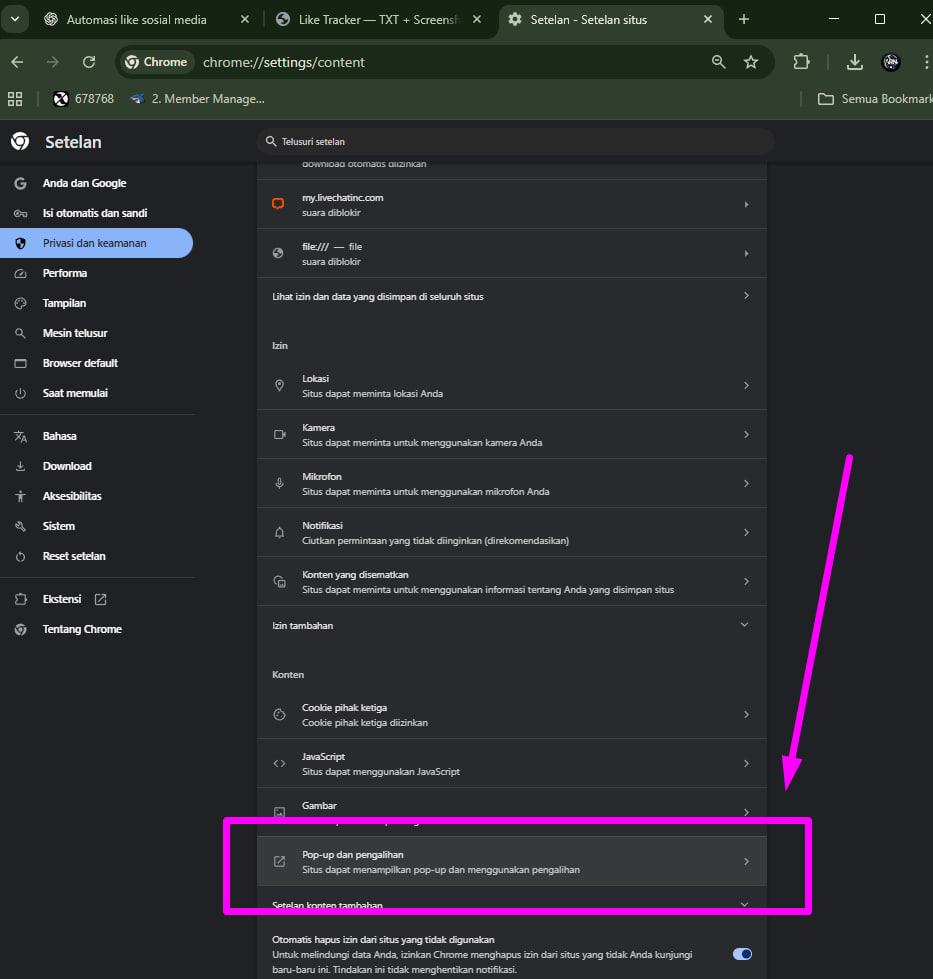The image size is (933, 979).
Task: Switch to Automasi like sosial media tab
Action: tap(135, 20)
